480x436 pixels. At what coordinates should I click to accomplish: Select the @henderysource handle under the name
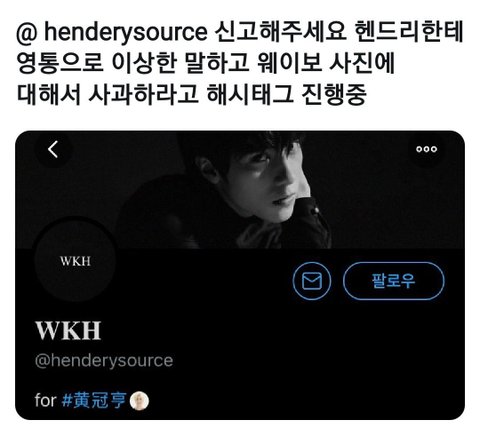pyautogui.click(x=104, y=360)
